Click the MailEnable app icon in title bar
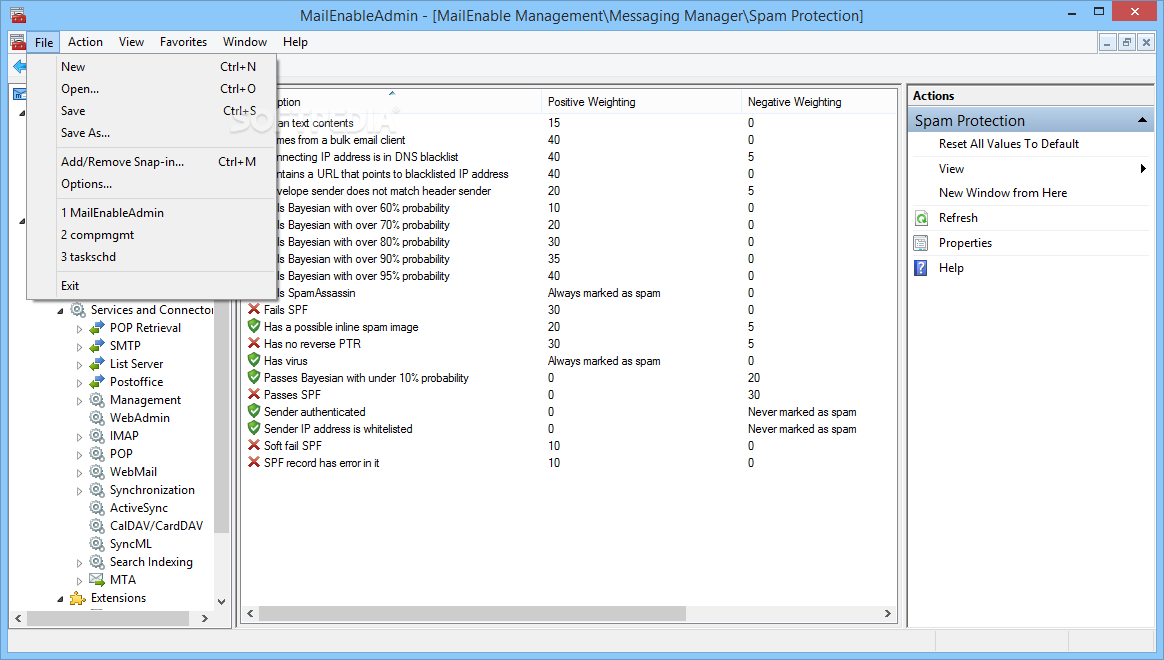The width and height of the screenshot is (1164, 660). coord(18,15)
